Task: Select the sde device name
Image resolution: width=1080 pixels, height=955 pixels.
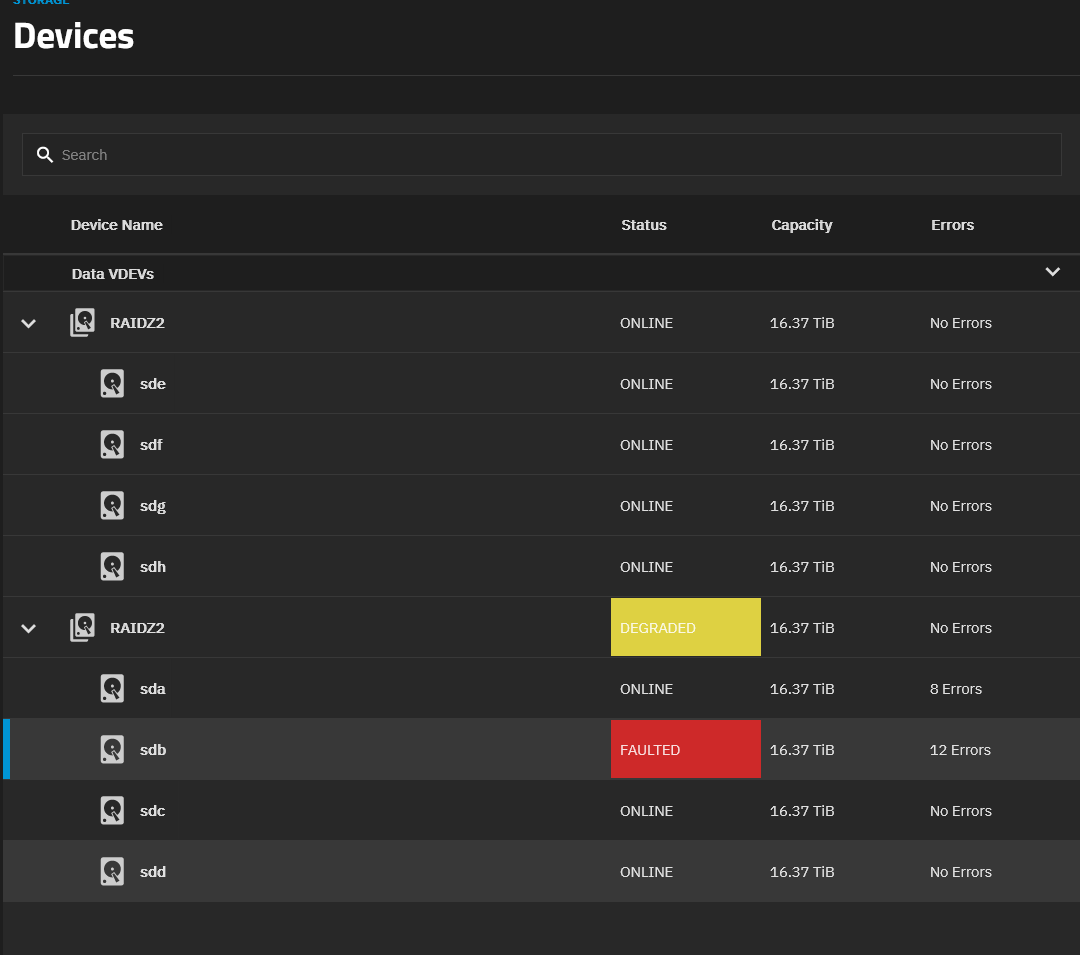Action: 153,384
